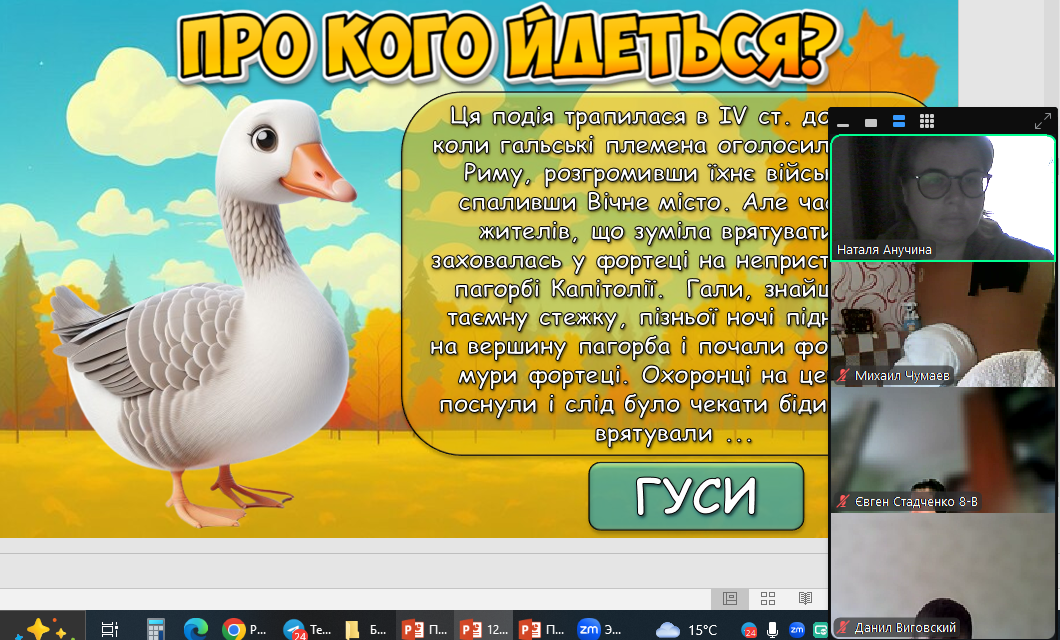1060x640 pixels.
Task: Collapse the Zoom video panel to hidden strip
Action: point(844,122)
